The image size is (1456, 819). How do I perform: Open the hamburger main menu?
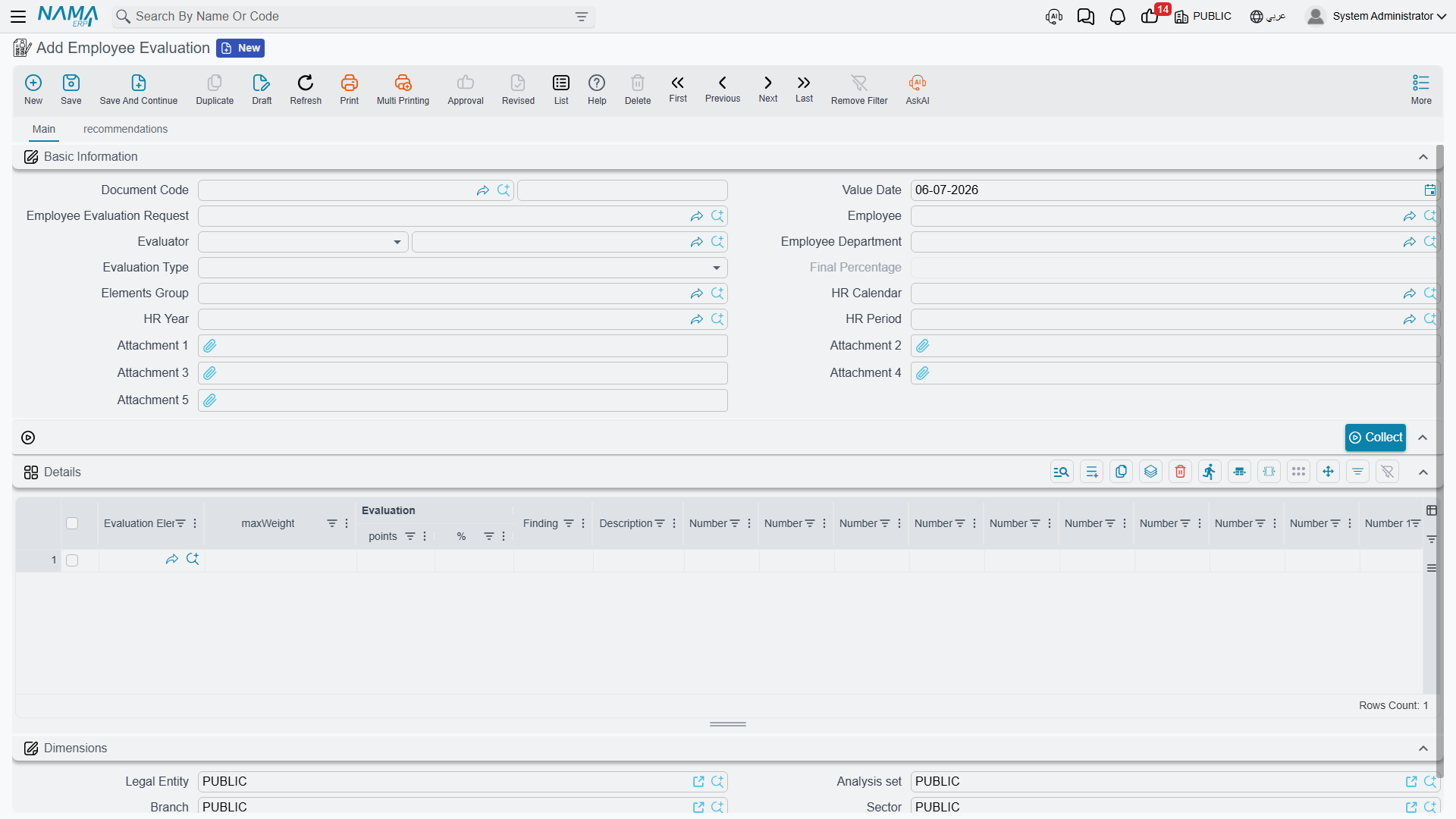pyautogui.click(x=18, y=16)
